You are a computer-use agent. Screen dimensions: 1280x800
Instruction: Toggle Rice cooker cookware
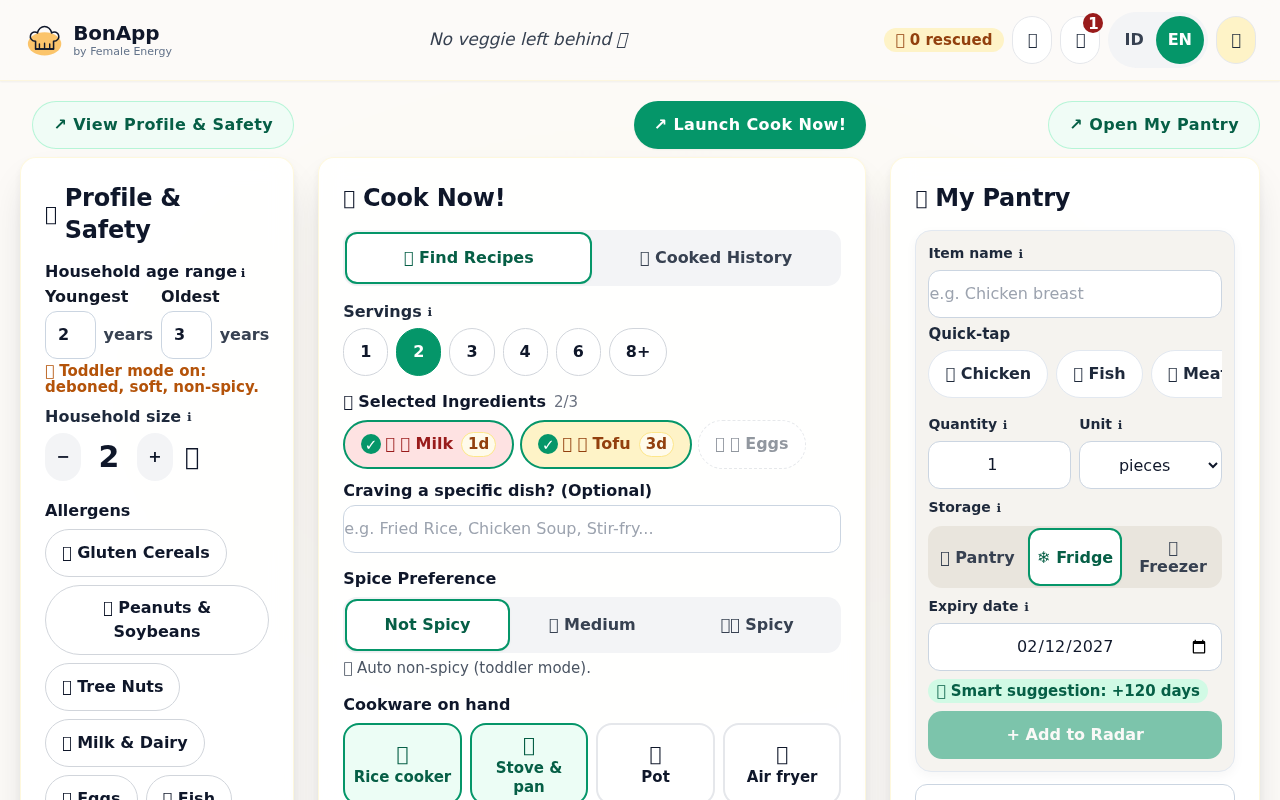(402, 764)
